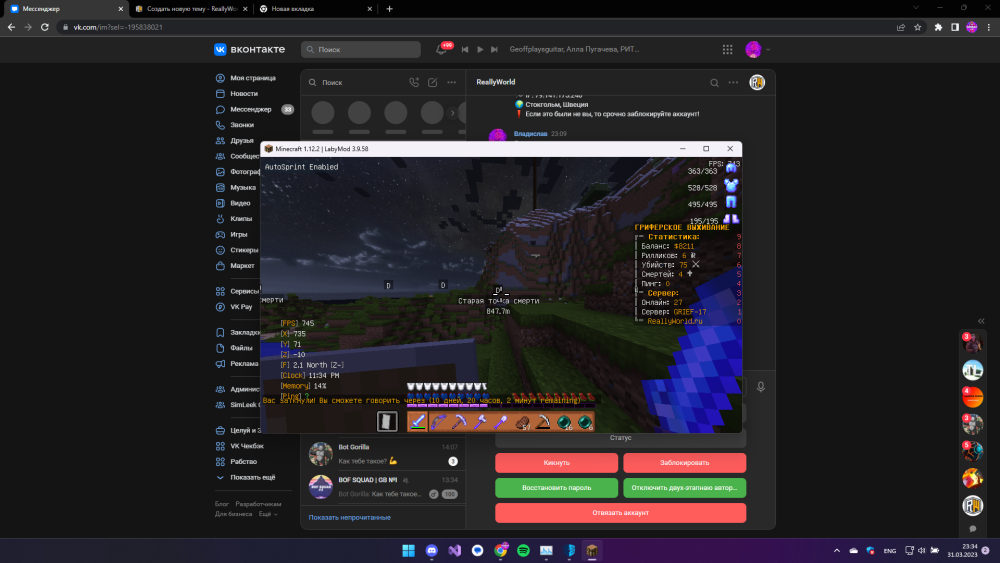Click the ReallyWorld chat avatar
Image resolution: width=1000 pixels, height=563 pixels.
click(x=757, y=82)
